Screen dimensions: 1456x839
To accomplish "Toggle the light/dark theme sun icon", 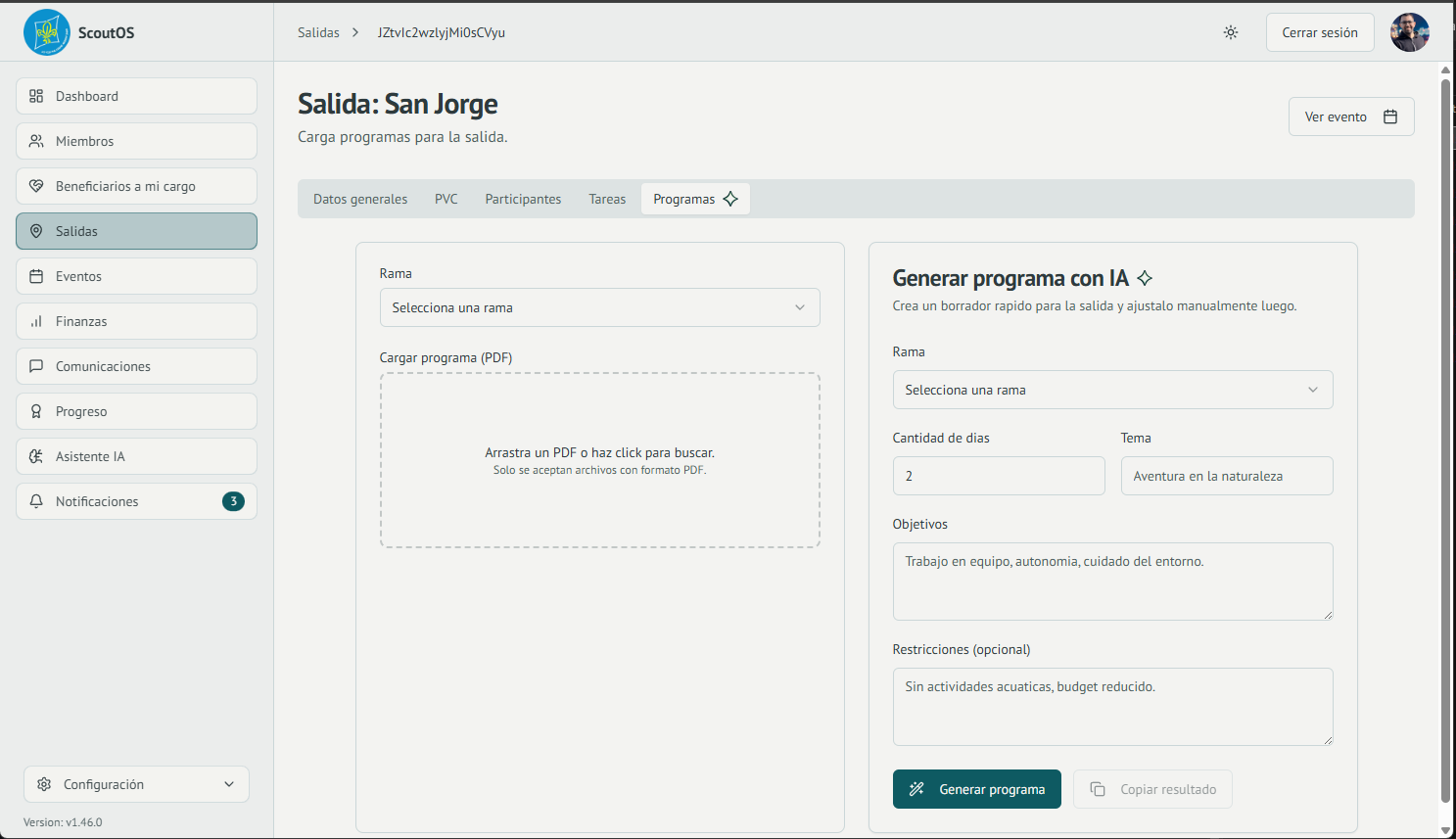I will (1231, 32).
